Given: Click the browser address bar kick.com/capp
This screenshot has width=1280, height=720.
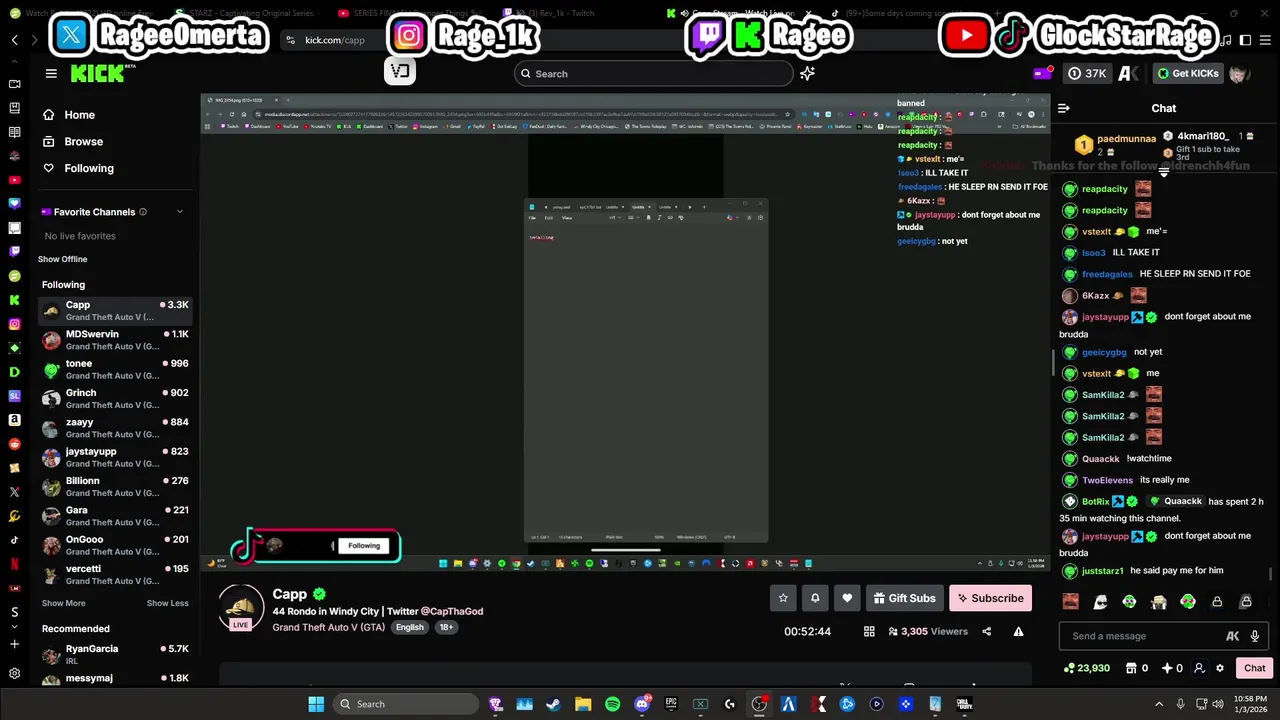Looking at the screenshot, I should pos(333,40).
